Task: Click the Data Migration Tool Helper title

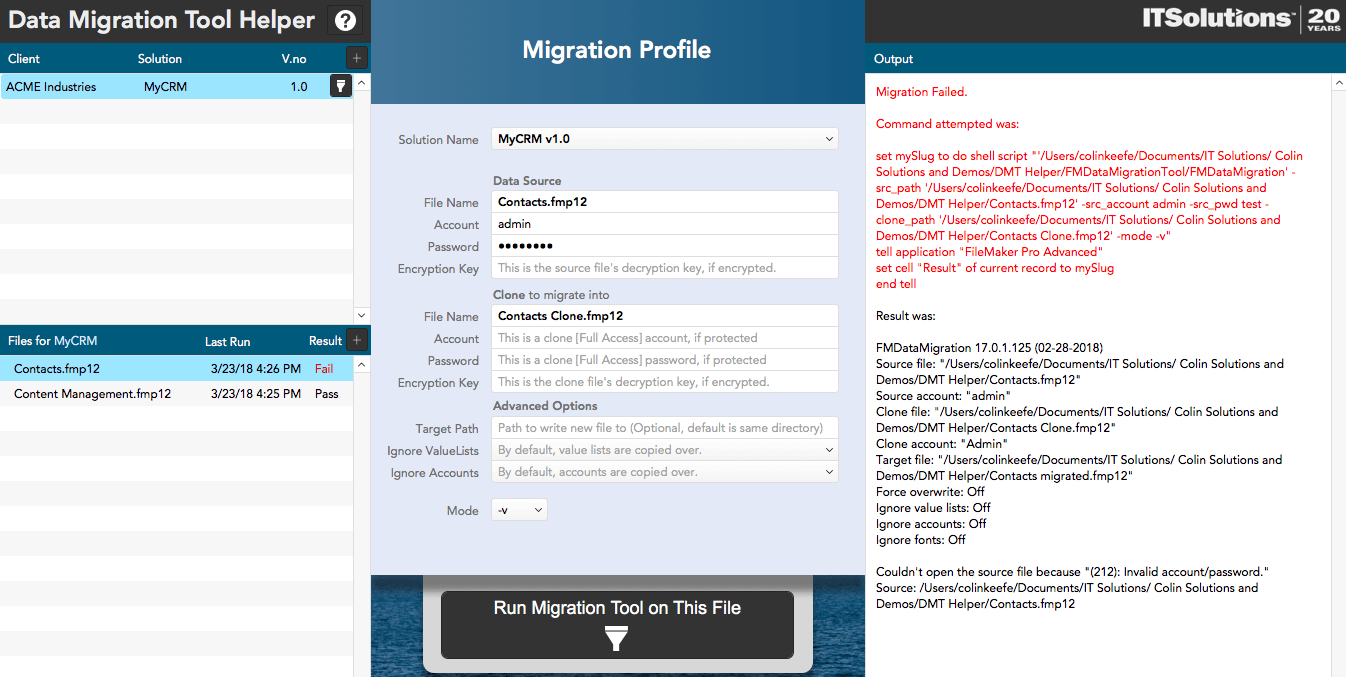Action: click(x=162, y=20)
